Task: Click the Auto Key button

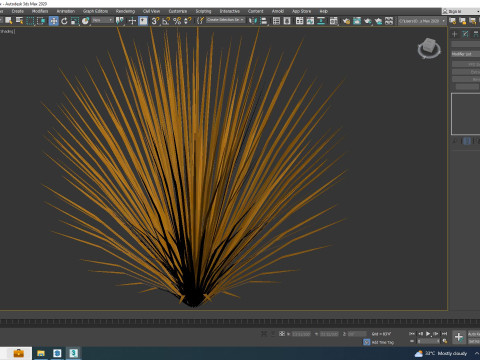Action: coord(474,334)
